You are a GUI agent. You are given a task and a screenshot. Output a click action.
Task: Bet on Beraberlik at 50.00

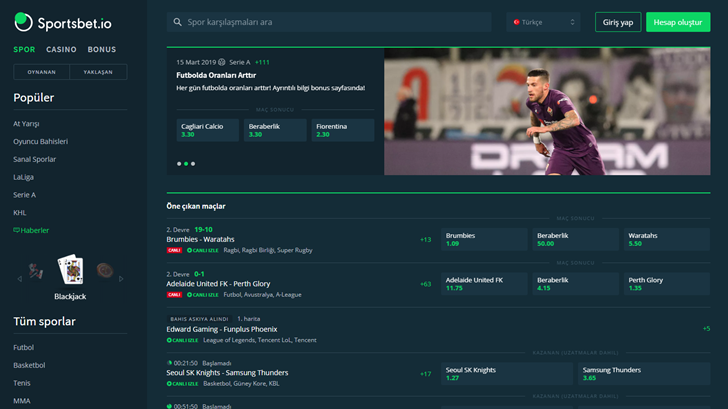575,239
